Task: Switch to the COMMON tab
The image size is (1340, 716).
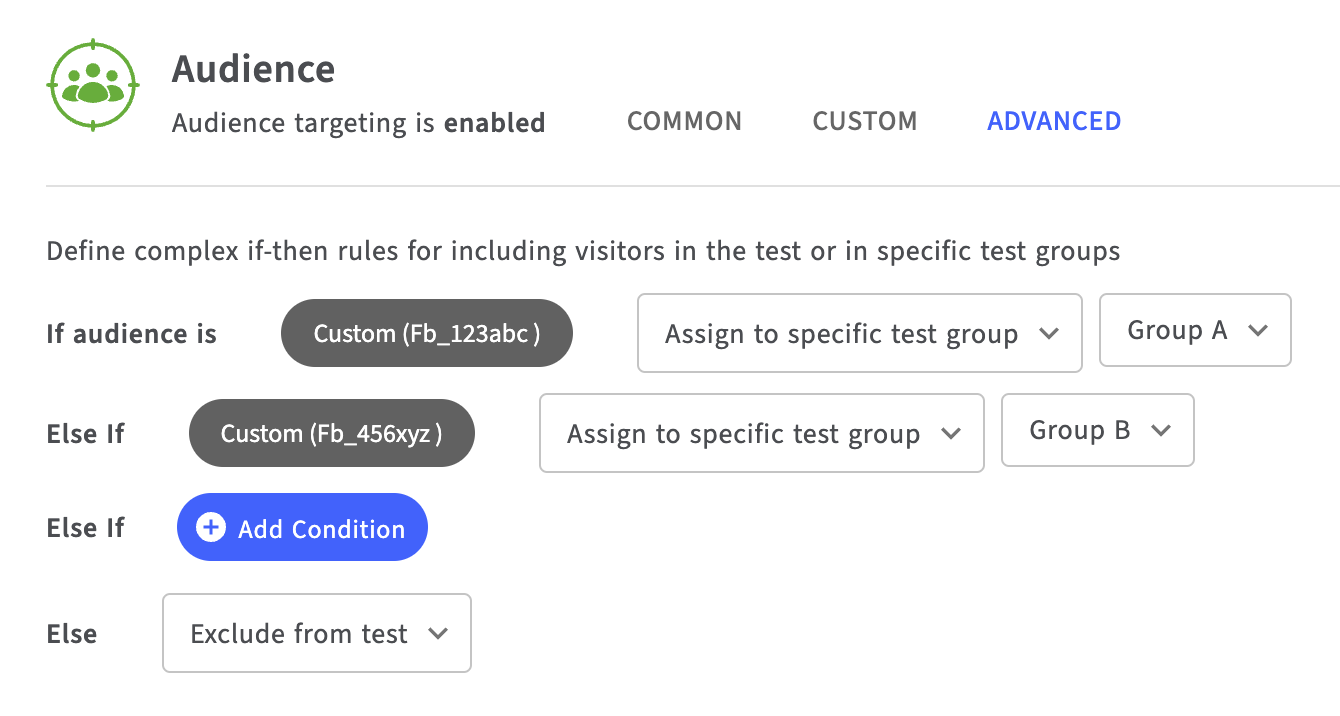Action: click(x=684, y=122)
